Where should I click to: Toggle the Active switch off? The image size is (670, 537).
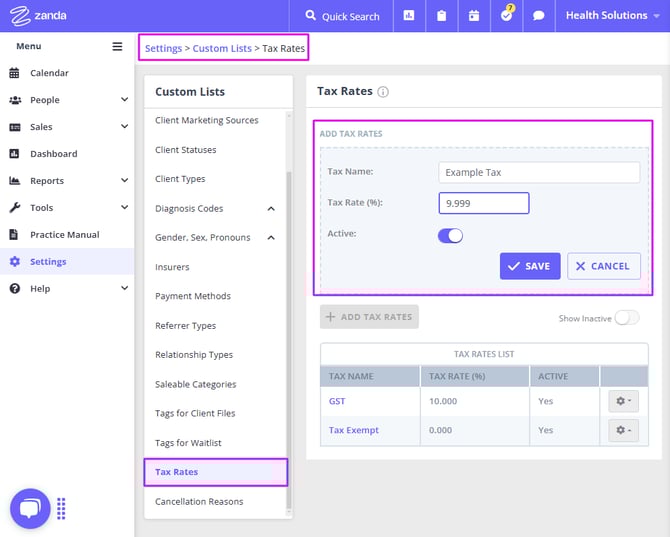[450, 236]
